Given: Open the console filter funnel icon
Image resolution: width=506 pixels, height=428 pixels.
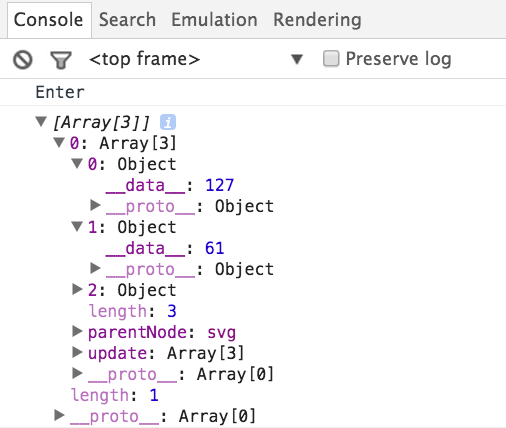Looking at the screenshot, I should pos(61,60).
